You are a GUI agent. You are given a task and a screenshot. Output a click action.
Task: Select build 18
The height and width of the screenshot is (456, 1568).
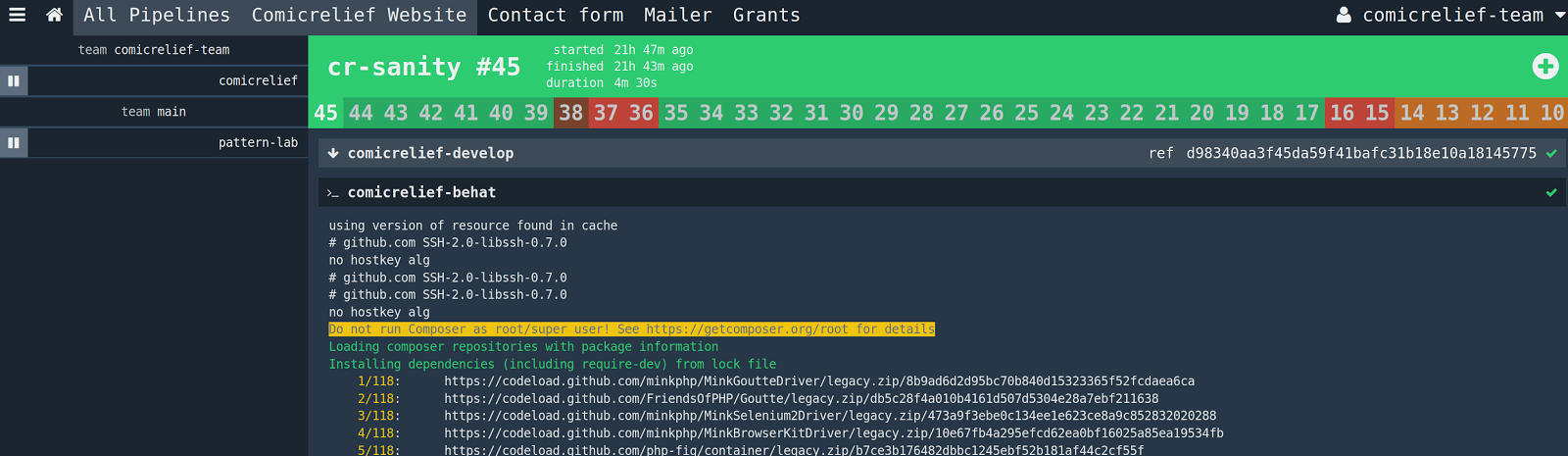(1273, 113)
